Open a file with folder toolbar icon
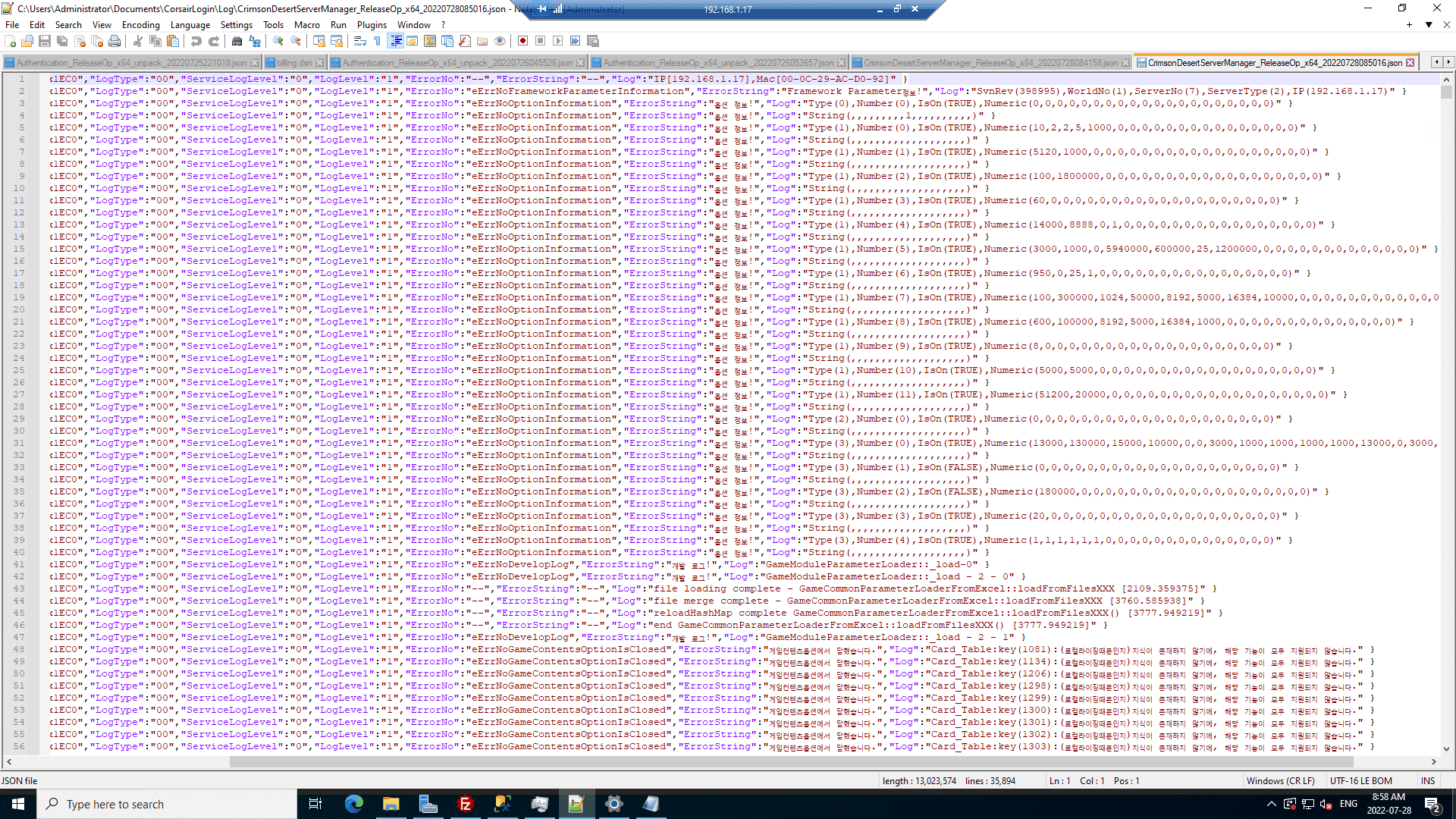 pyautogui.click(x=28, y=41)
